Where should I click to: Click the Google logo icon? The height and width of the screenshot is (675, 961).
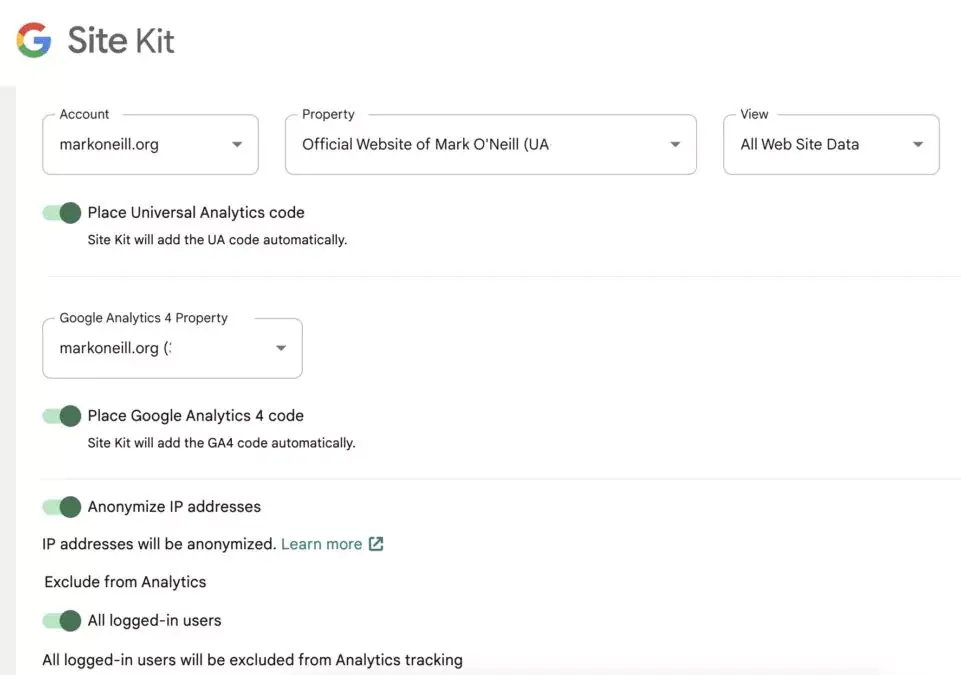coord(30,40)
